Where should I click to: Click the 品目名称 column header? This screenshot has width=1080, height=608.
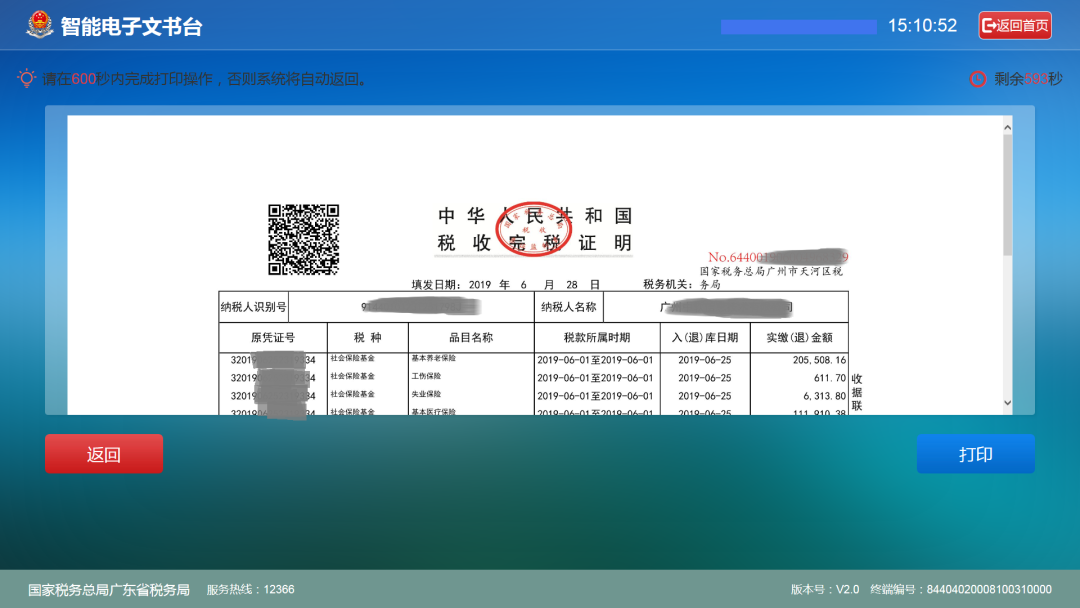click(x=471, y=337)
